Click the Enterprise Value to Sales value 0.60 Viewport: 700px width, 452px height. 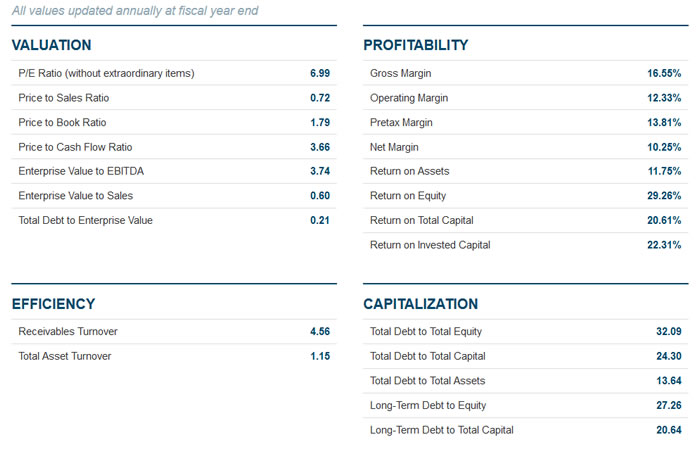[x=320, y=196]
